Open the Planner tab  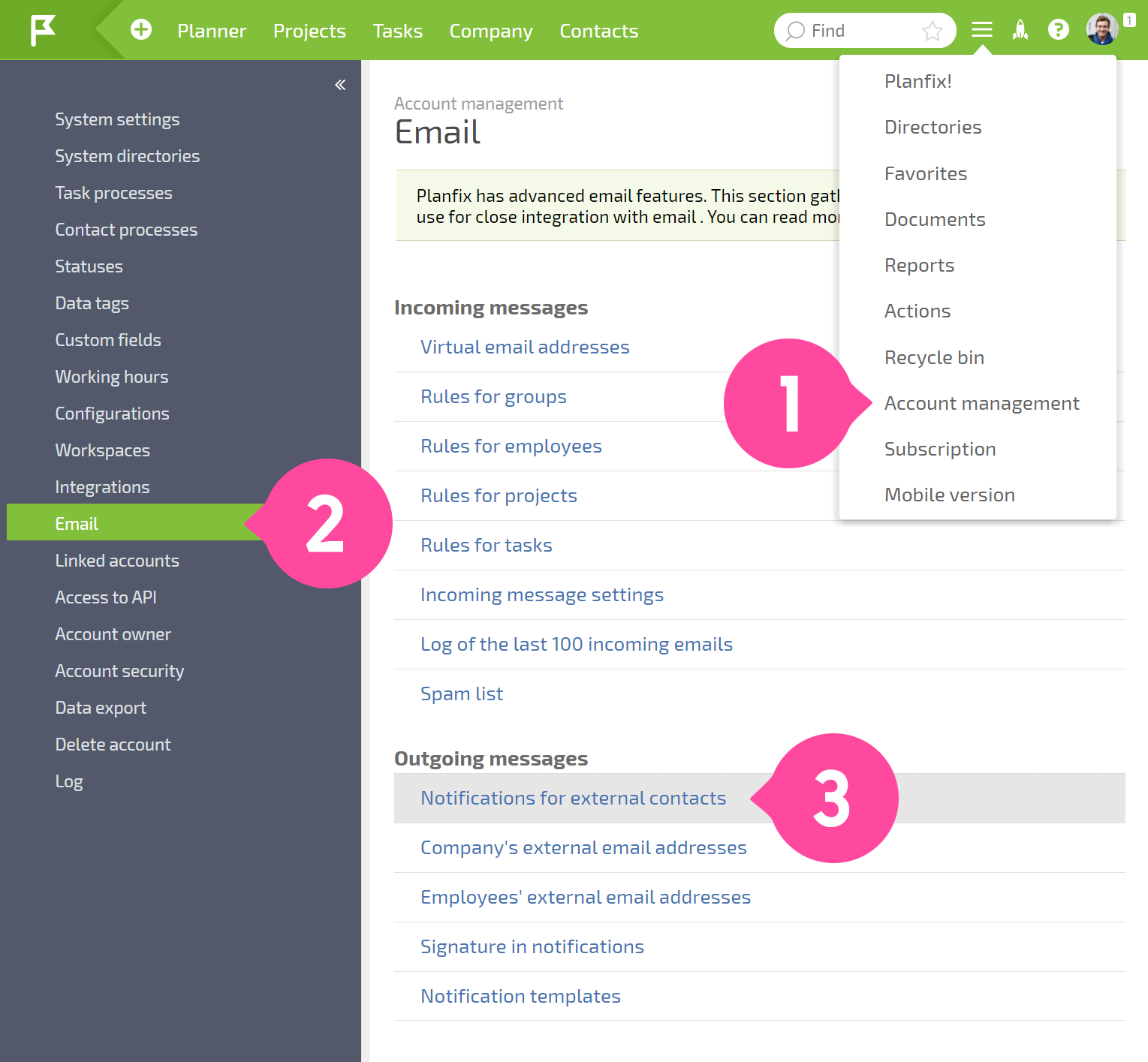pos(212,31)
